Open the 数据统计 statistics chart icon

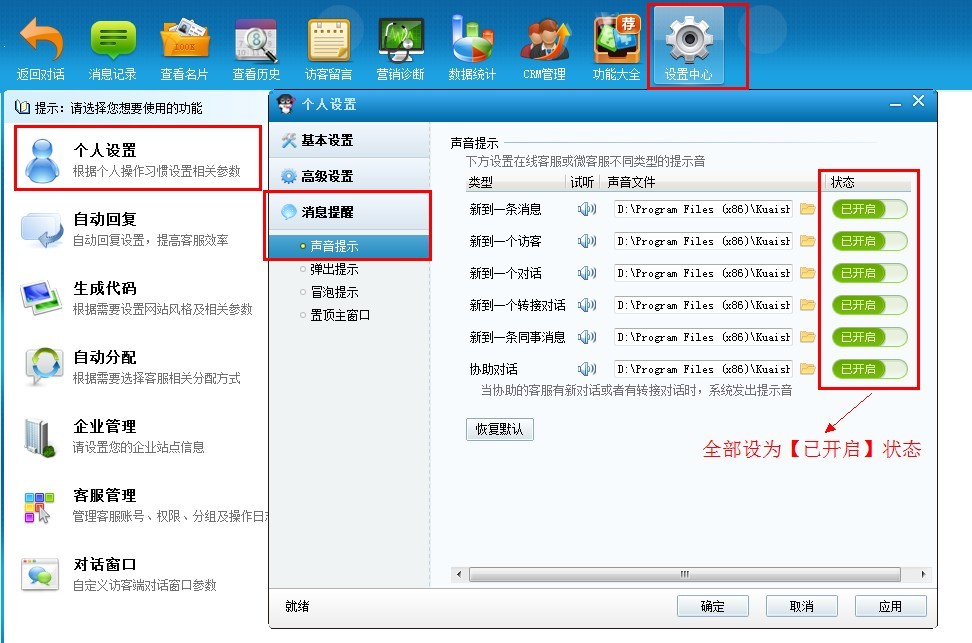(x=472, y=42)
